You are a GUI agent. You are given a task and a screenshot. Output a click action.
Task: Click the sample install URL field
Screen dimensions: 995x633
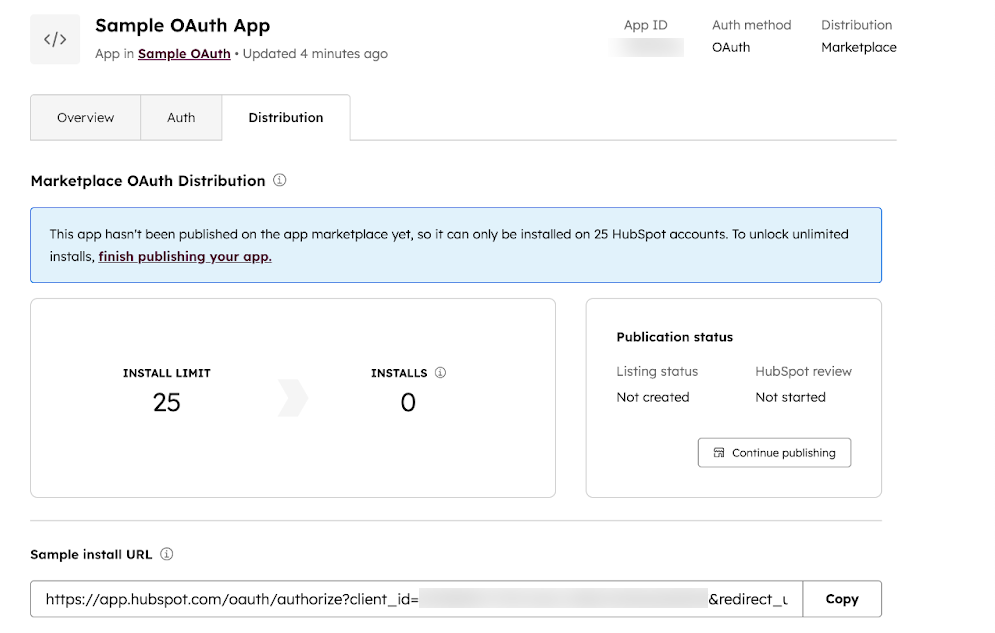[416, 599]
